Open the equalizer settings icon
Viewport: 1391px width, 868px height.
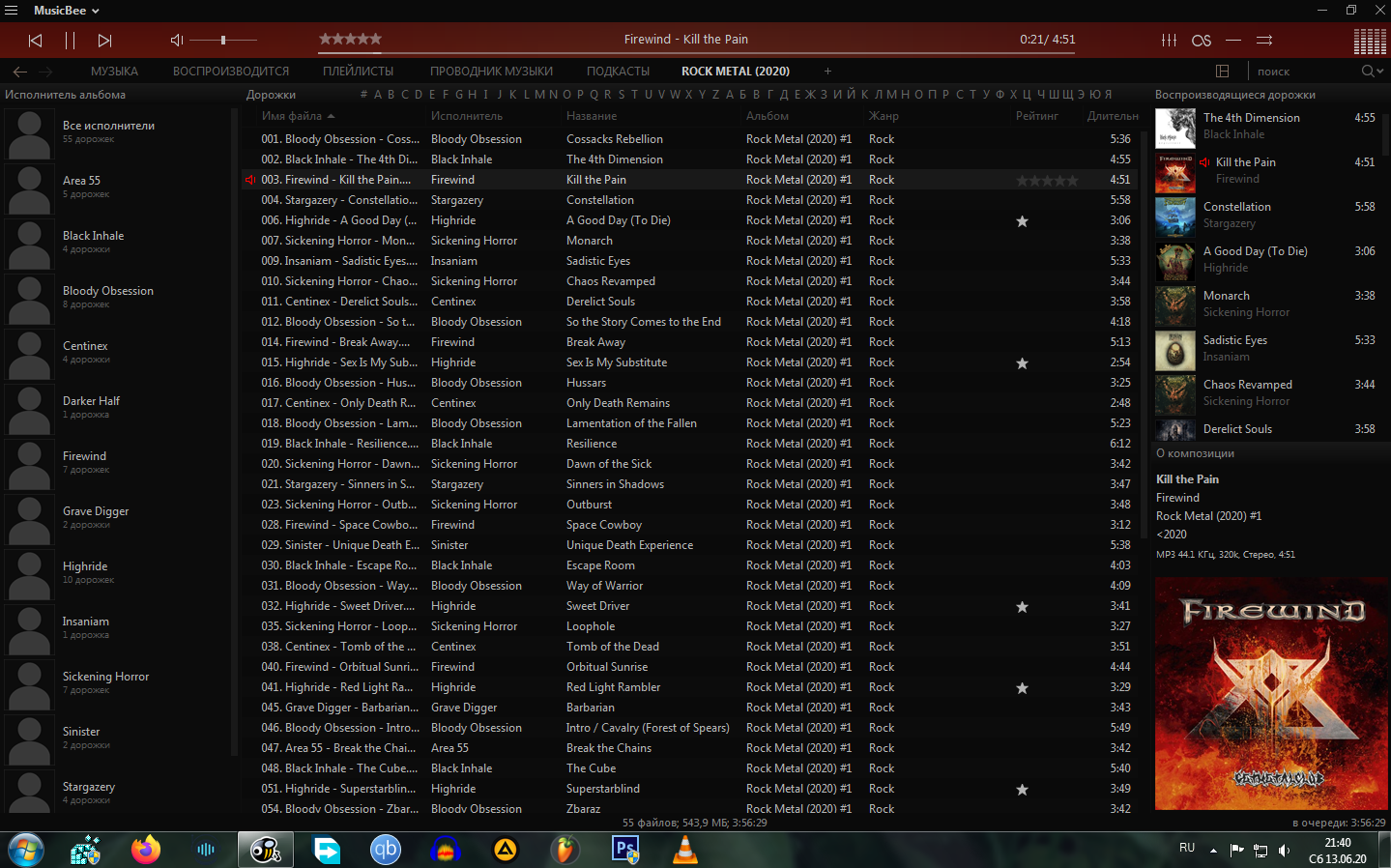1169,41
